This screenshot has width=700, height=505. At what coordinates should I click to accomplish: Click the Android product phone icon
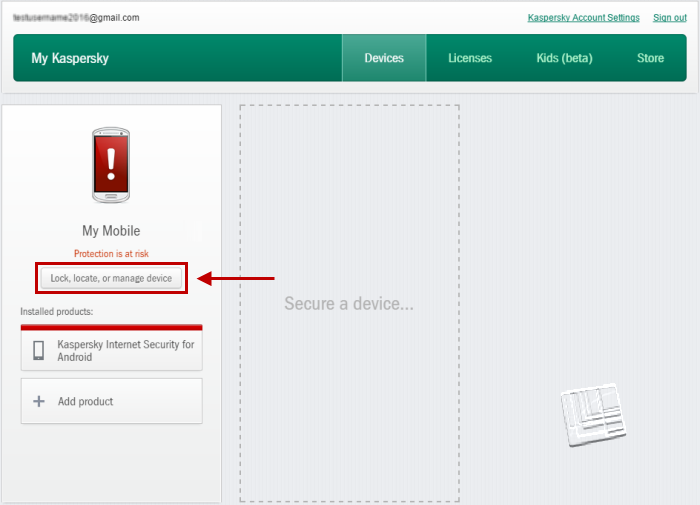[x=39, y=351]
